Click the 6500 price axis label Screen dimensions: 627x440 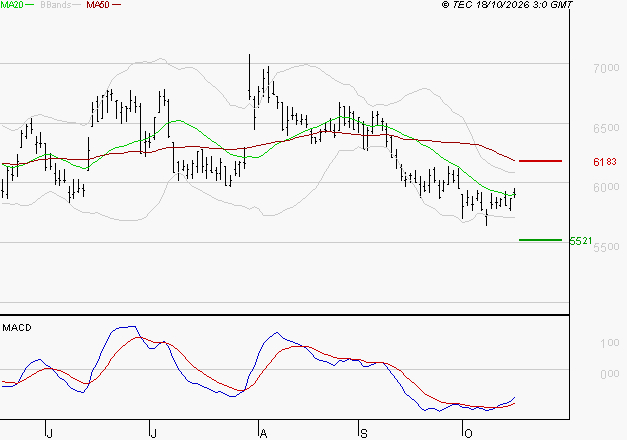click(606, 128)
